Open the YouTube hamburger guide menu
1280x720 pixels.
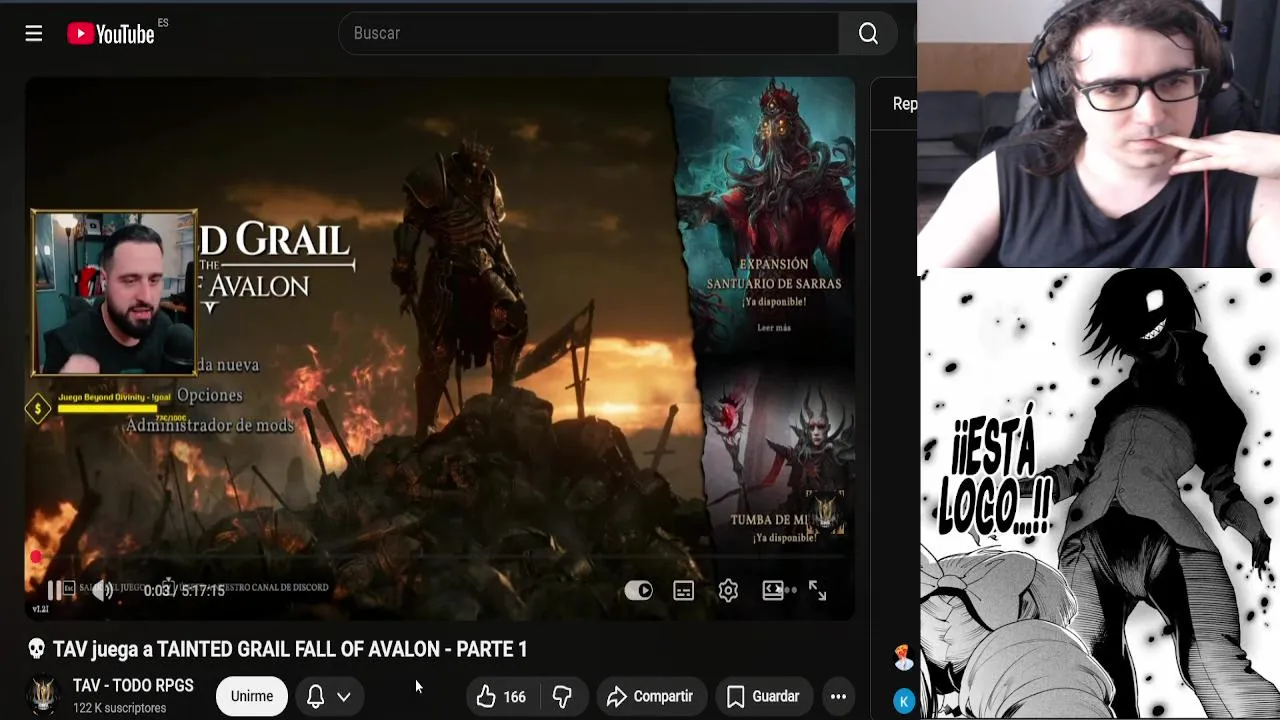point(34,34)
